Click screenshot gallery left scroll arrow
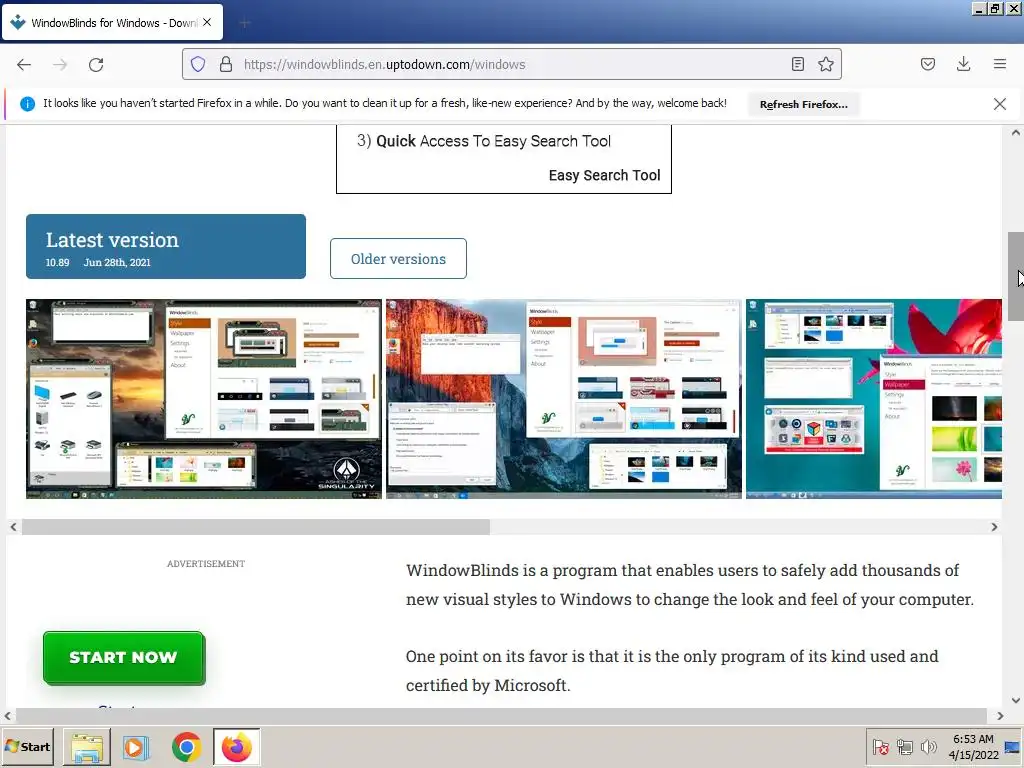 tap(13, 527)
